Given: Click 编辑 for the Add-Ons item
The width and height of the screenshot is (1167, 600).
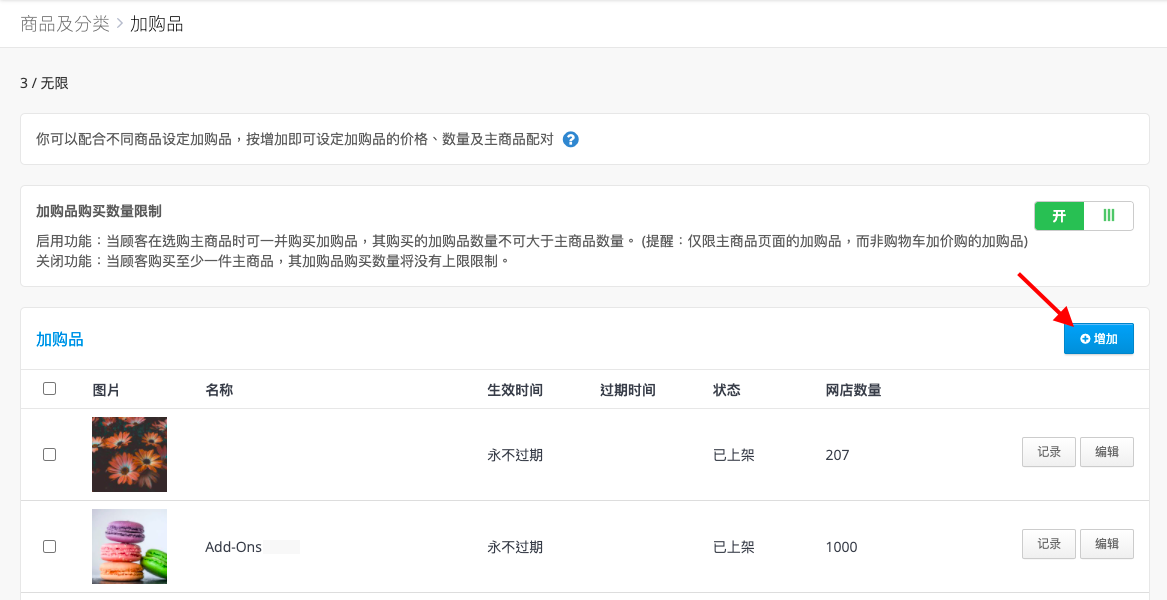Looking at the screenshot, I should (x=1107, y=544).
